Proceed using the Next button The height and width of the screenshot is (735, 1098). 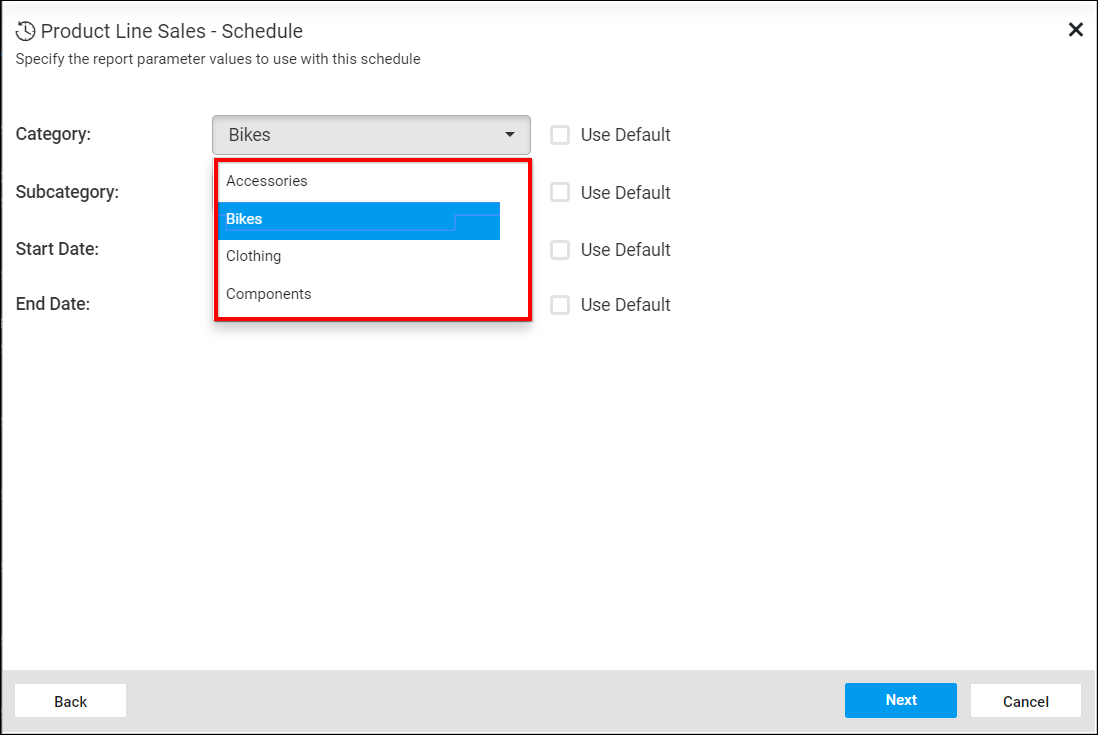pyautogui.click(x=901, y=700)
